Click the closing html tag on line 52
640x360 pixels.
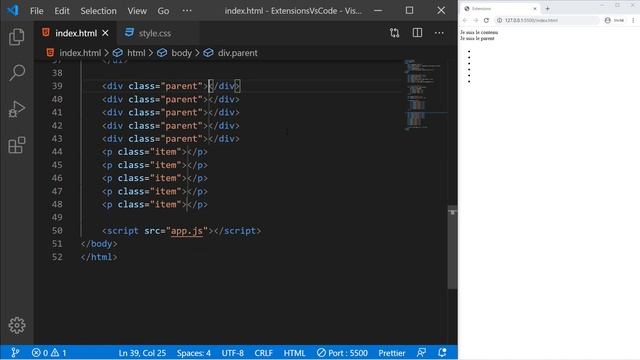pyautogui.click(x=99, y=257)
